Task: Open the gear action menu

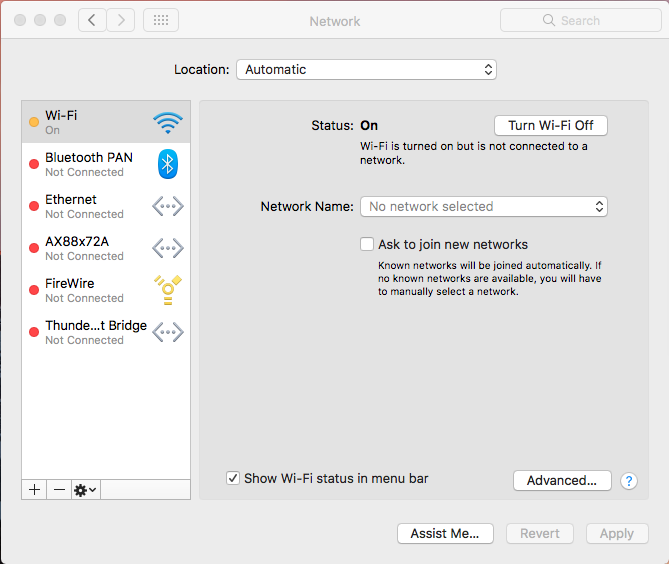Action: tap(85, 490)
